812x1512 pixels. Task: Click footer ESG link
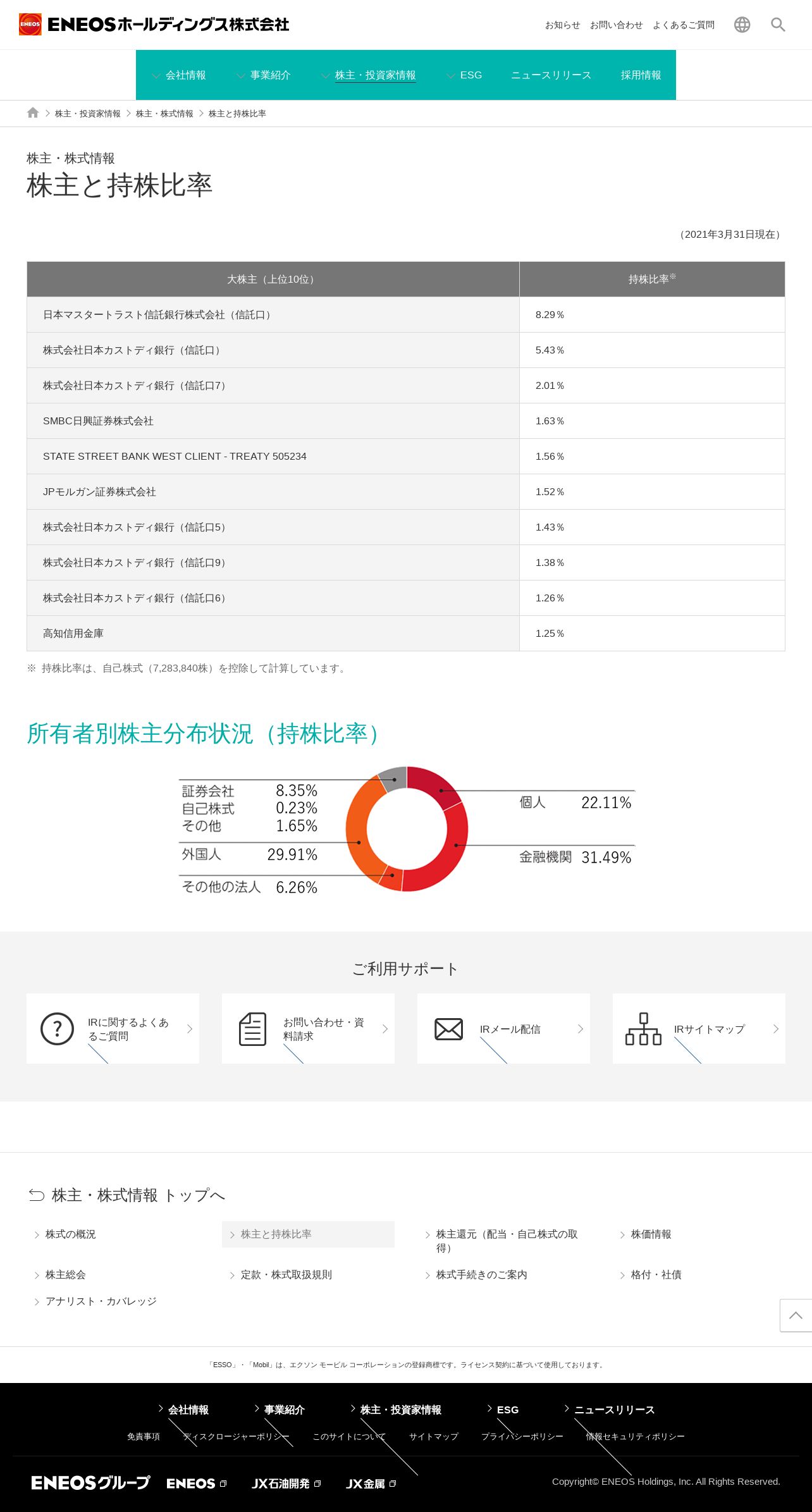[x=507, y=1410]
